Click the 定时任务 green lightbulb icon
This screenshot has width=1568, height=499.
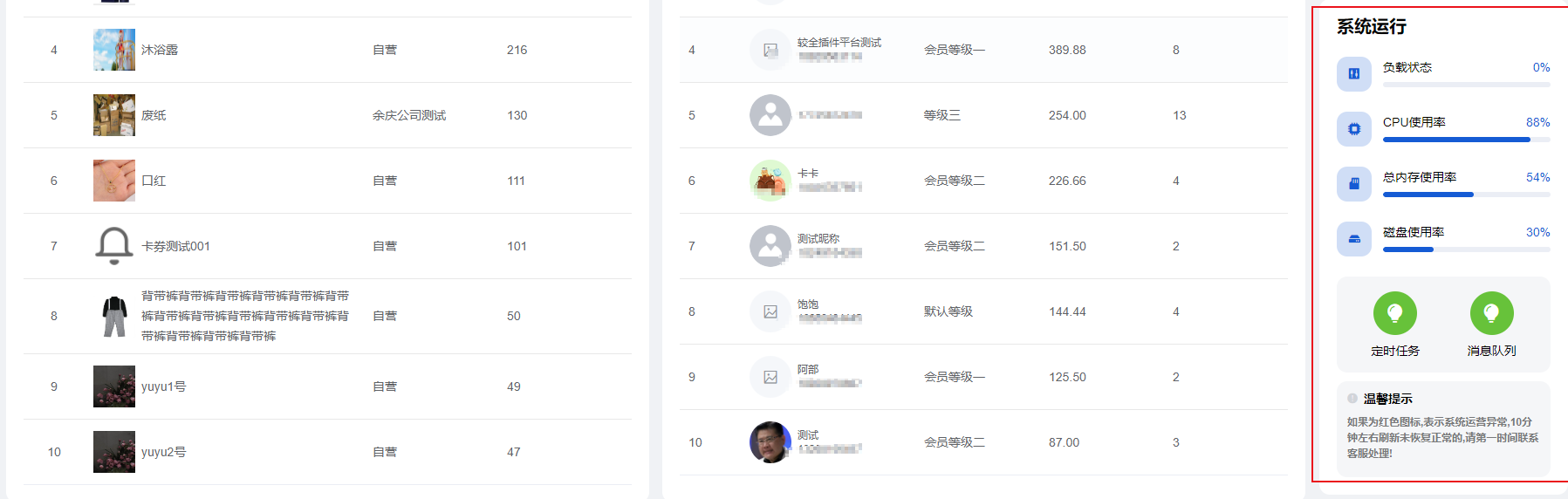pyautogui.click(x=1394, y=313)
